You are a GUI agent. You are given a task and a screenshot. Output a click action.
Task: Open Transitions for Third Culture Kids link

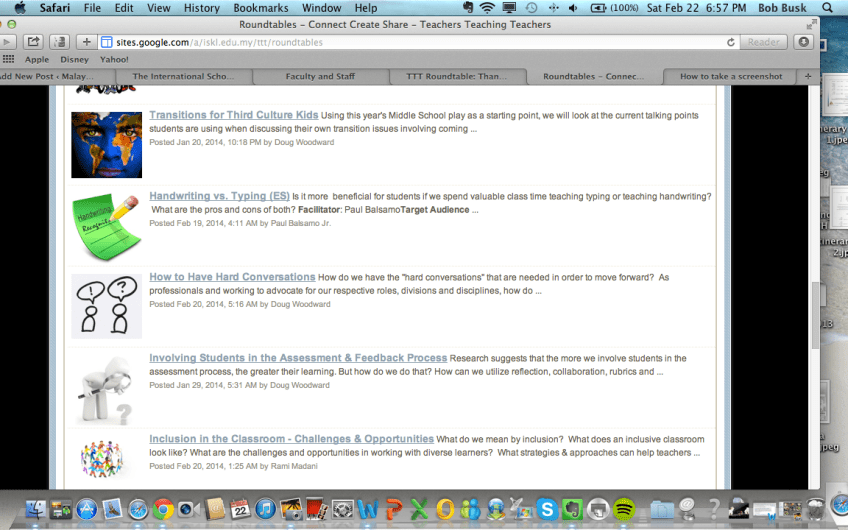[x=234, y=115]
